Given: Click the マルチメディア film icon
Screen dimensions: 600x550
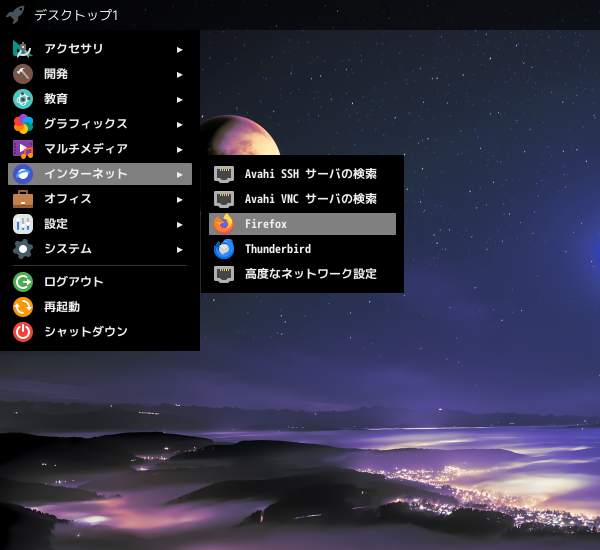Looking at the screenshot, I should [23, 149].
